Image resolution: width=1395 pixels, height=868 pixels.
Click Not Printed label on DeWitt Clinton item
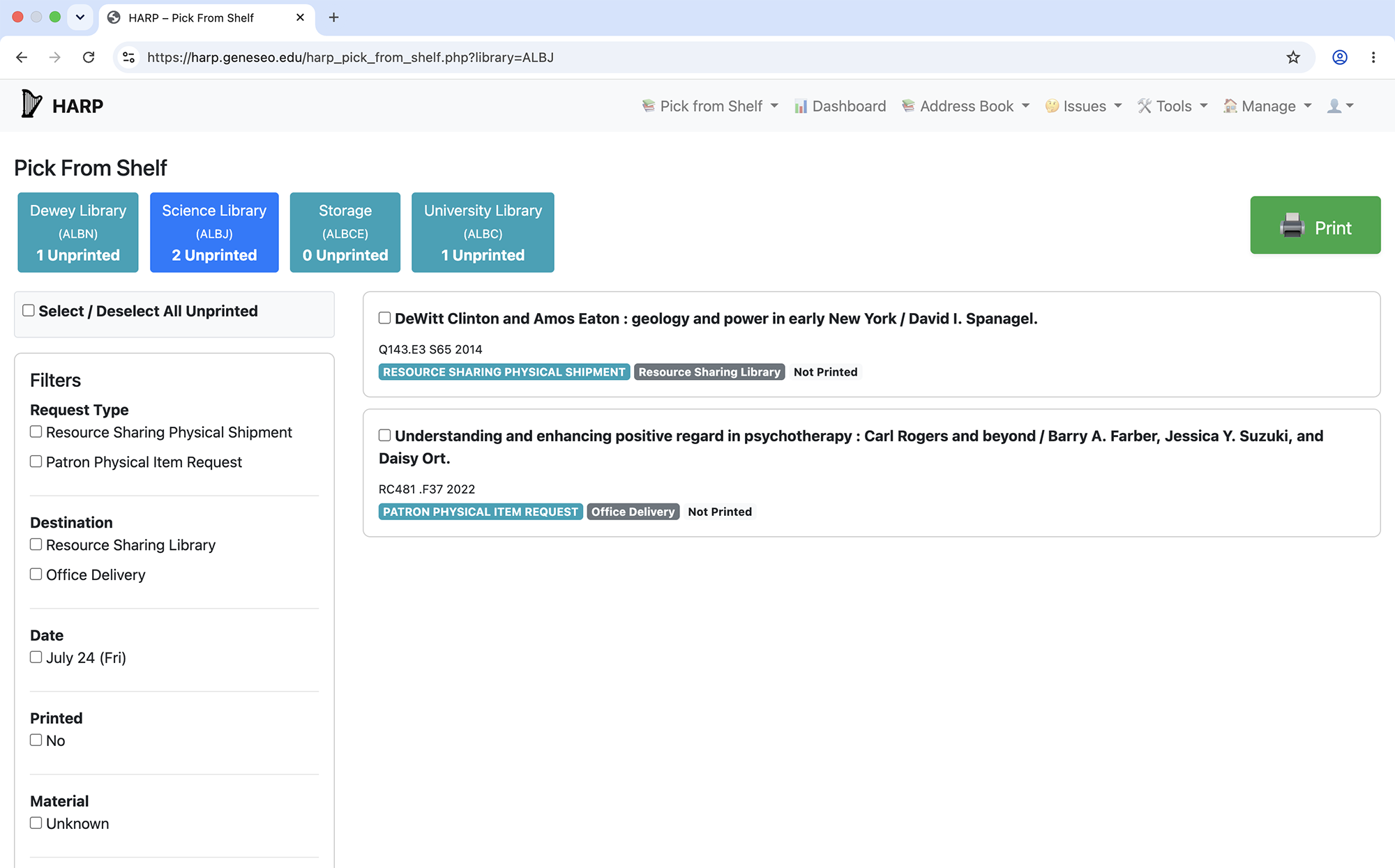pyautogui.click(x=825, y=372)
